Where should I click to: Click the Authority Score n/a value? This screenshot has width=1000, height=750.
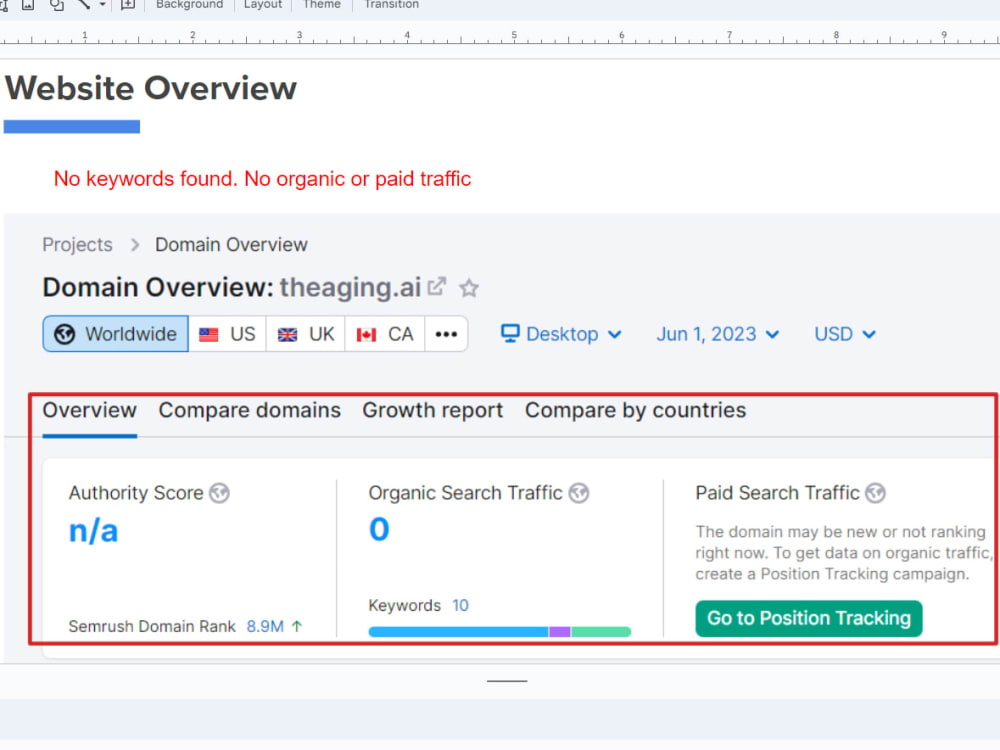tap(93, 531)
